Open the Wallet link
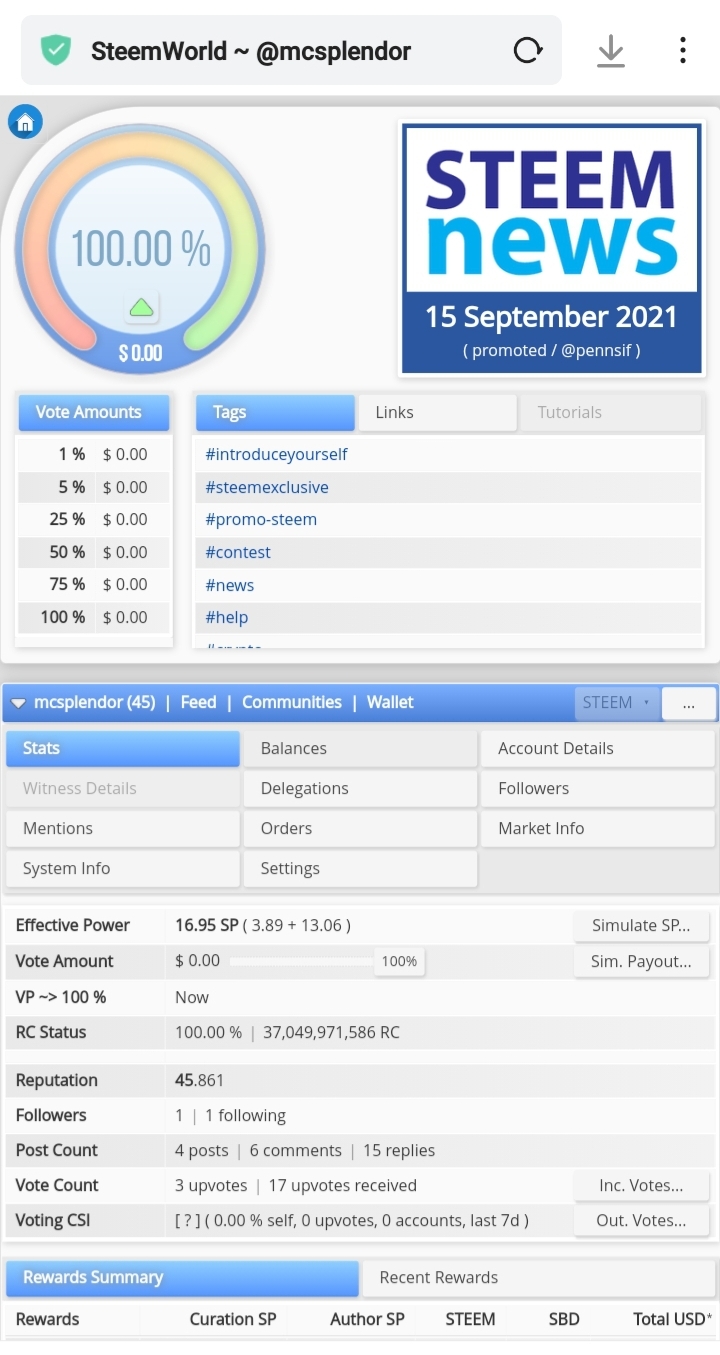720x1355 pixels. click(x=390, y=702)
